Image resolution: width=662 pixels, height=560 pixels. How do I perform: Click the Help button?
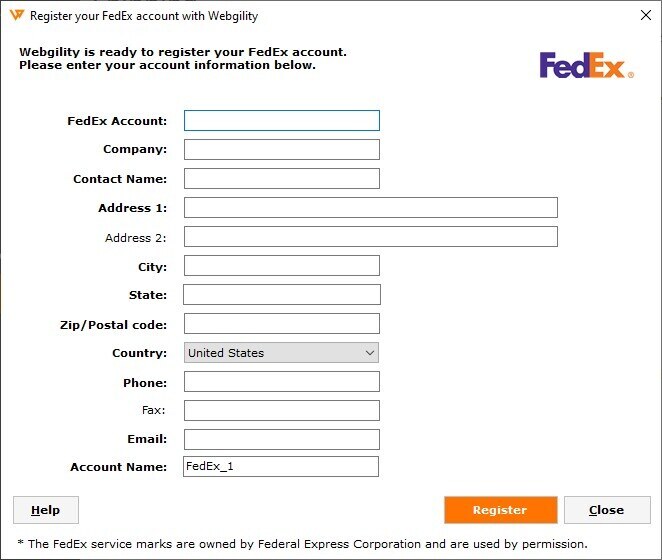[x=45, y=510]
